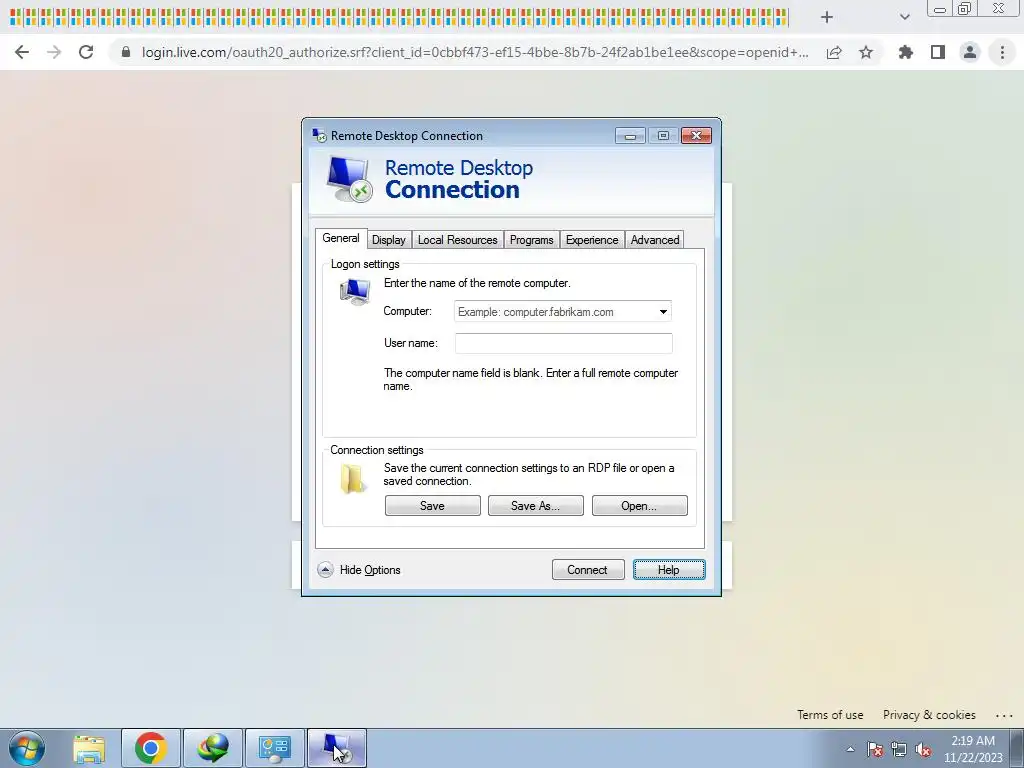The width and height of the screenshot is (1024, 768).
Task: Click Show desktop strip beside clock
Action: pos(1018,748)
